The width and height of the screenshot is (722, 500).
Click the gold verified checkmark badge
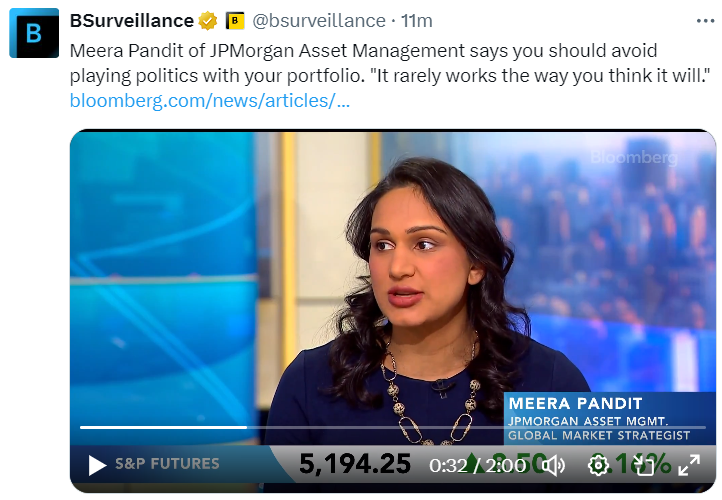208,21
